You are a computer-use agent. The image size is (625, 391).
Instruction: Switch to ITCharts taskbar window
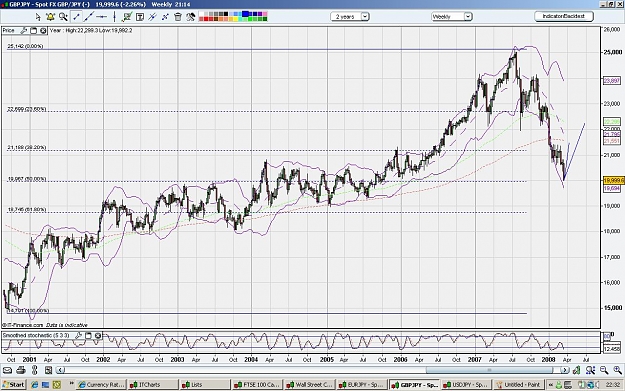coord(153,385)
